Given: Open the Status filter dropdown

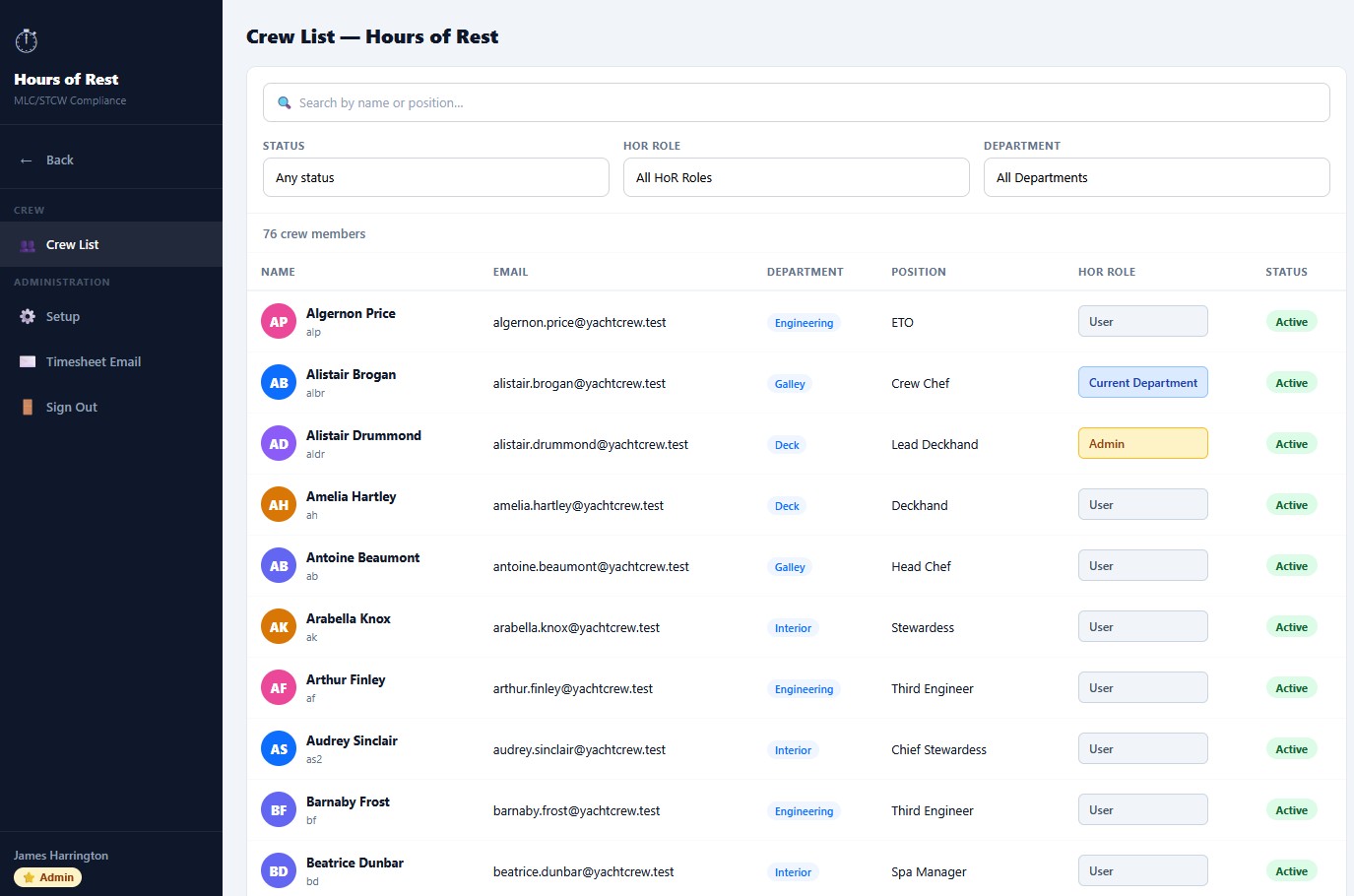Looking at the screenshot, I should point(436,177).
